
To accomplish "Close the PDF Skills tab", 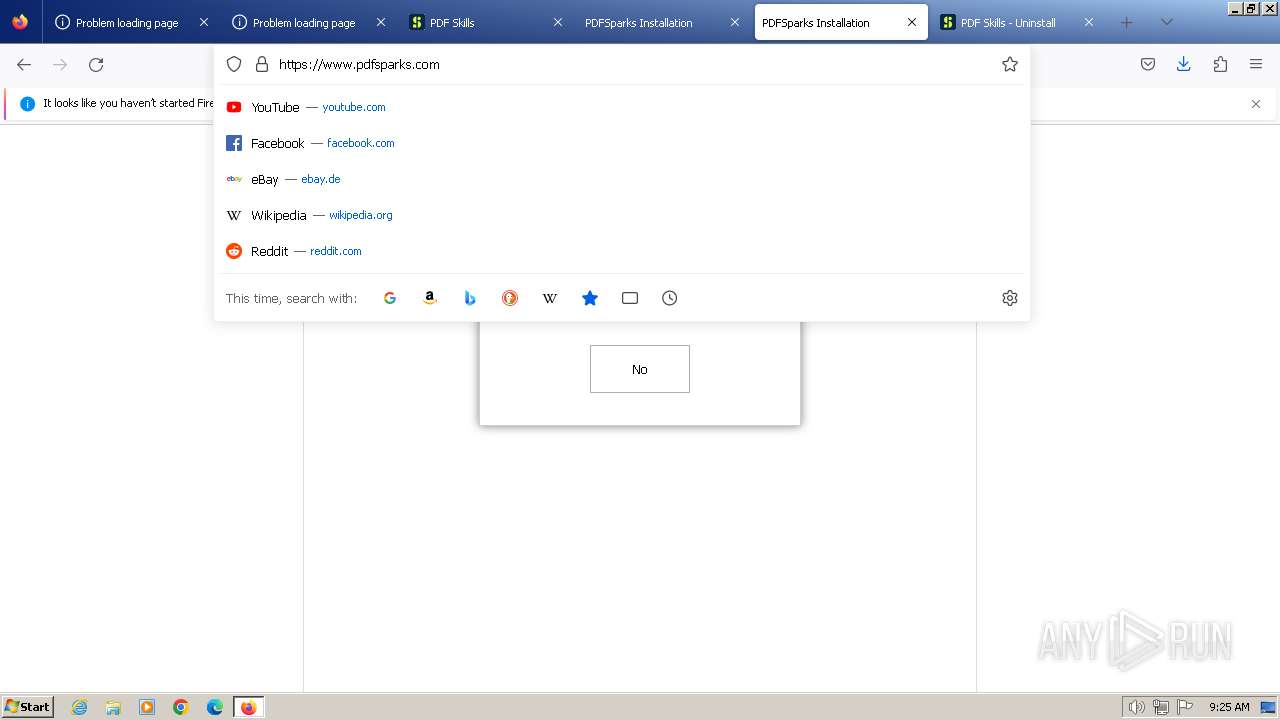I will [x=558, y=22].
